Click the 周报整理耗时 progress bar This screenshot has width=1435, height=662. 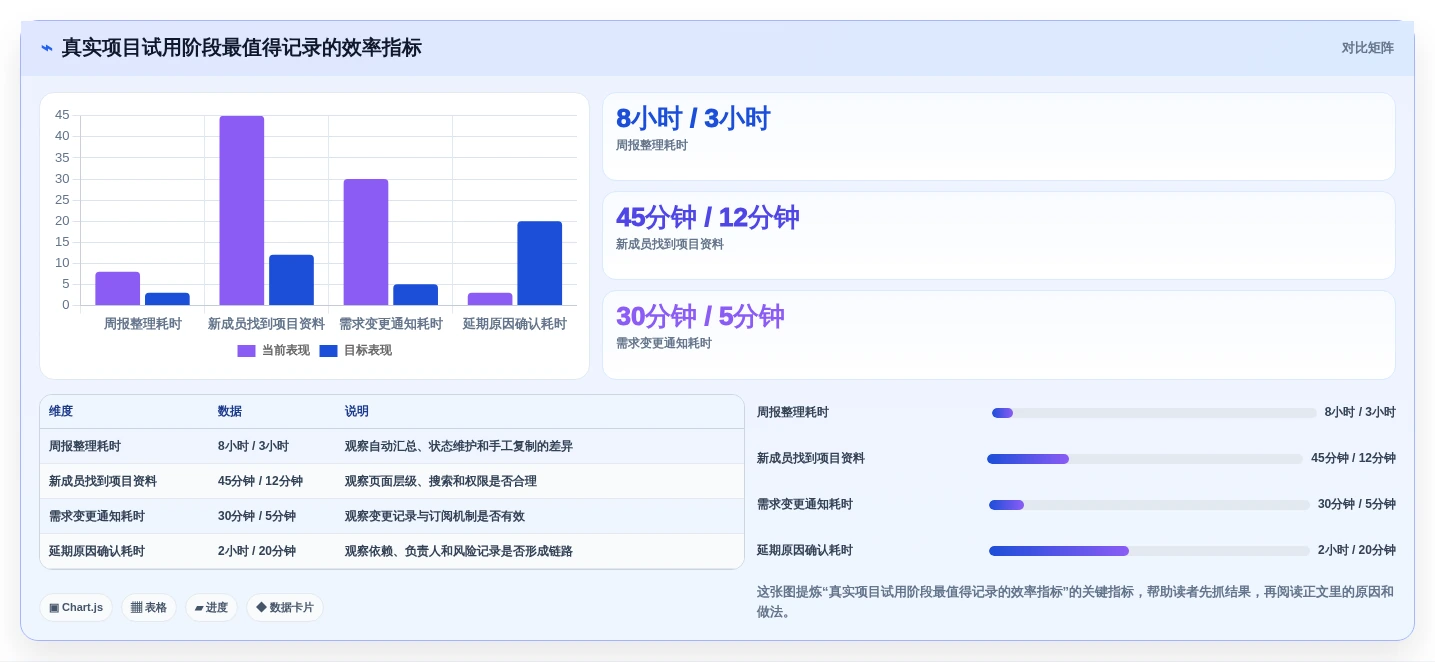tap(1154, 413)
